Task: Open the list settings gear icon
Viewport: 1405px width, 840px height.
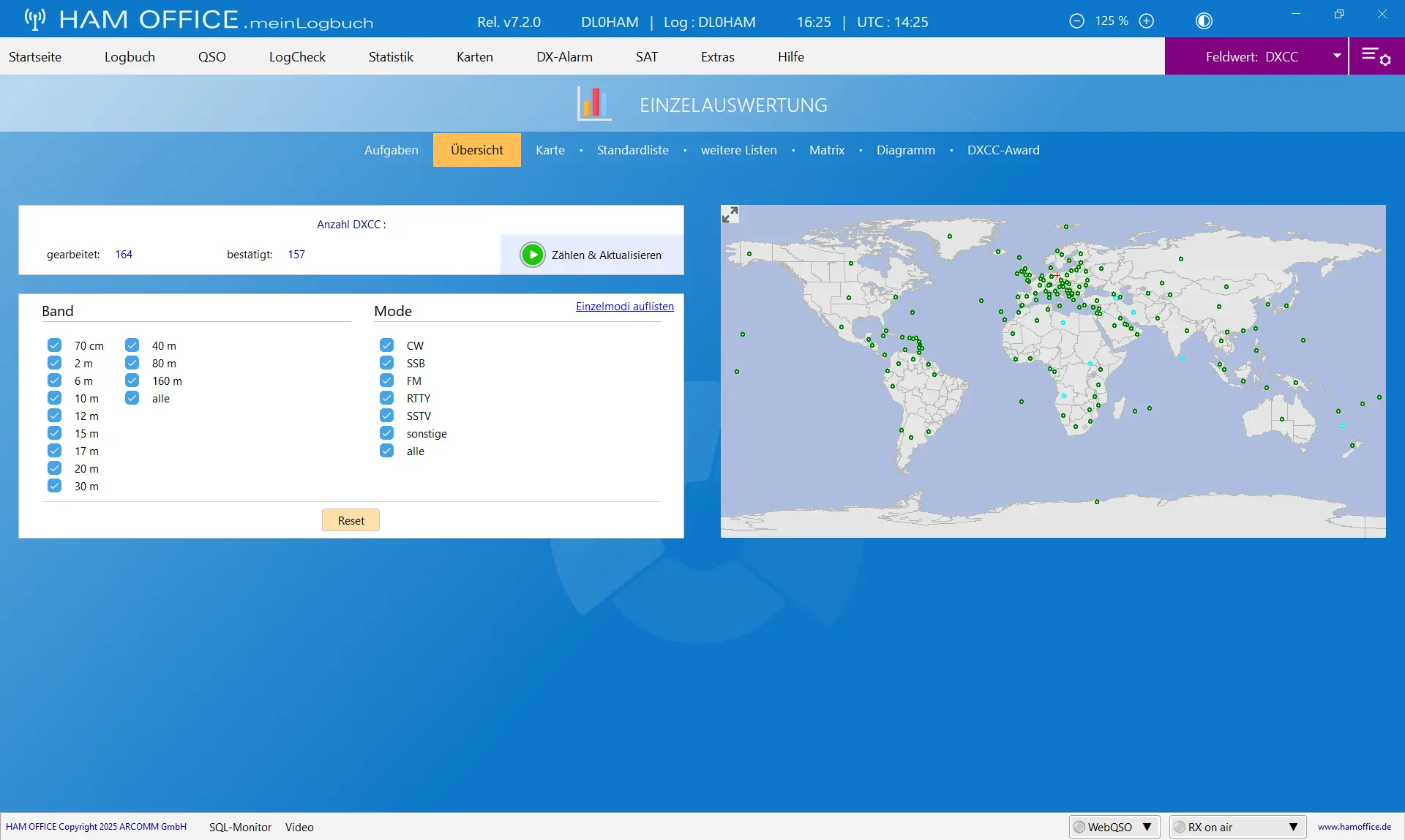Action: tap(1376, 56)
